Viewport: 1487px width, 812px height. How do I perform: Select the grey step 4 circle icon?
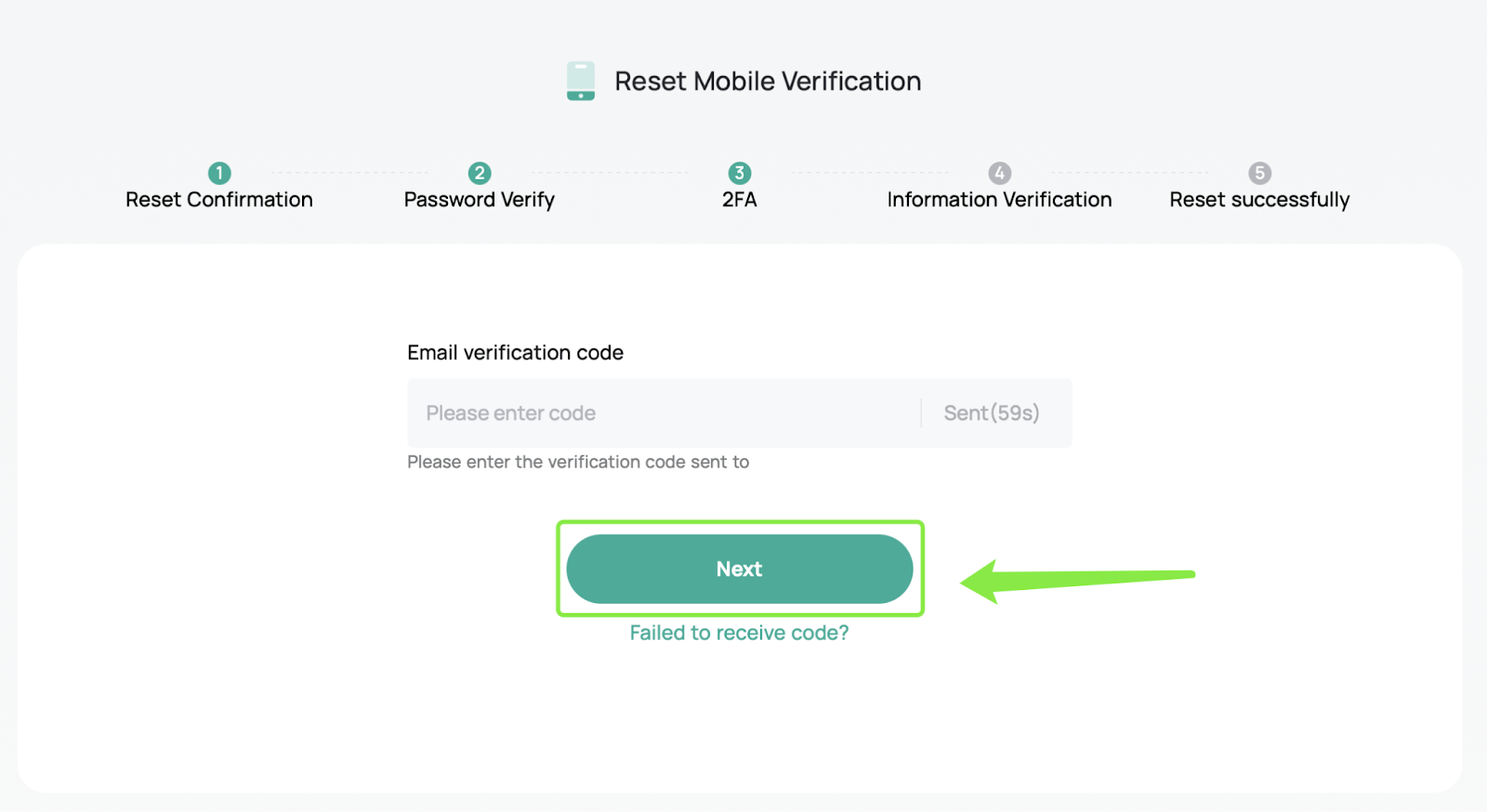(1000, 173)
